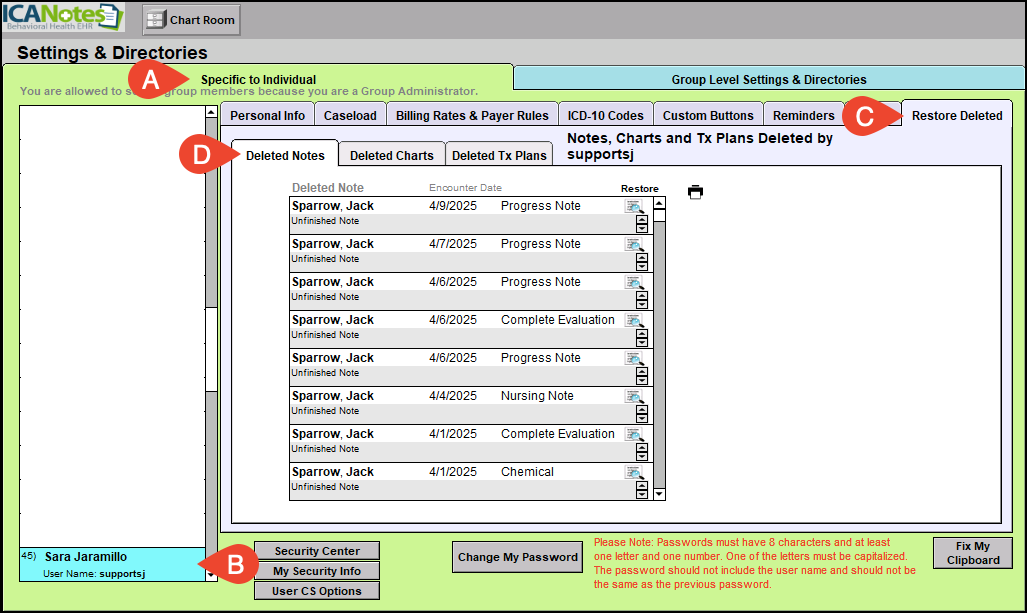Open the Security Center
The width and height of the screenshot is (1027, 613).
[x=317, y=551]
